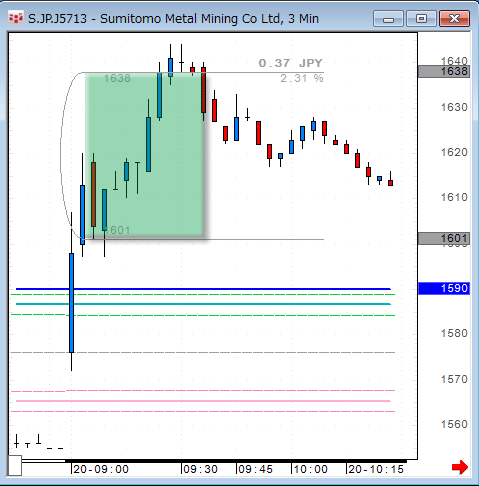Click the scrollbar thumb at bottom-left
The image size is (479, 486).
15,465
